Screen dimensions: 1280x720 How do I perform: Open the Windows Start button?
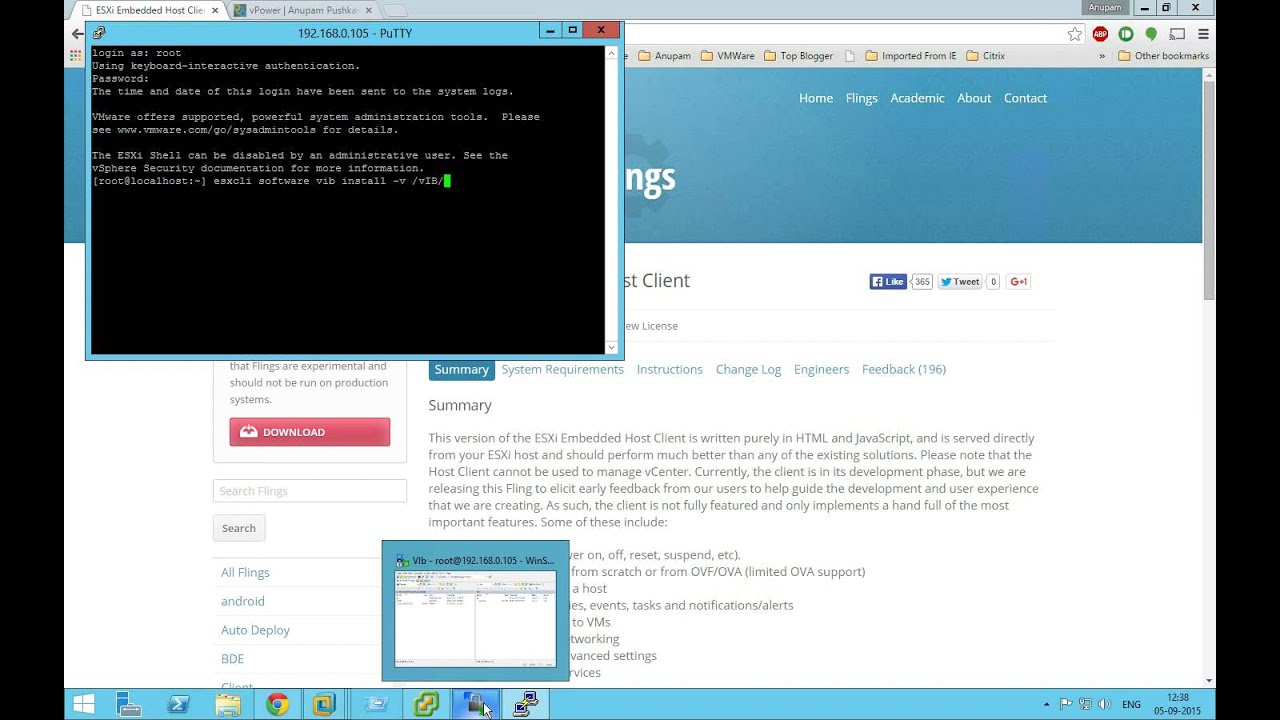pyautogui.click(x=84, y=705)
